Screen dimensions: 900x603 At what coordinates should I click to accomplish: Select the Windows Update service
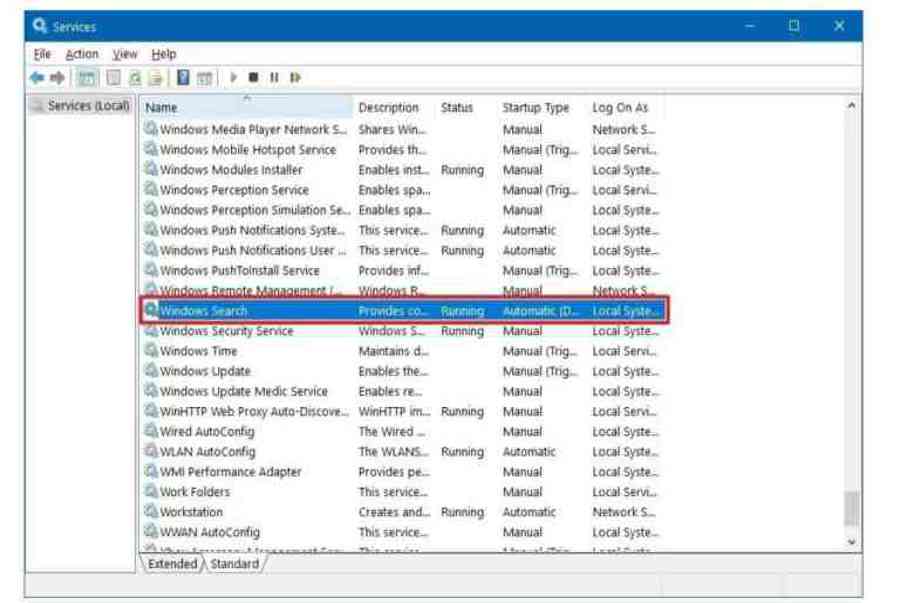tap(404, 371)
